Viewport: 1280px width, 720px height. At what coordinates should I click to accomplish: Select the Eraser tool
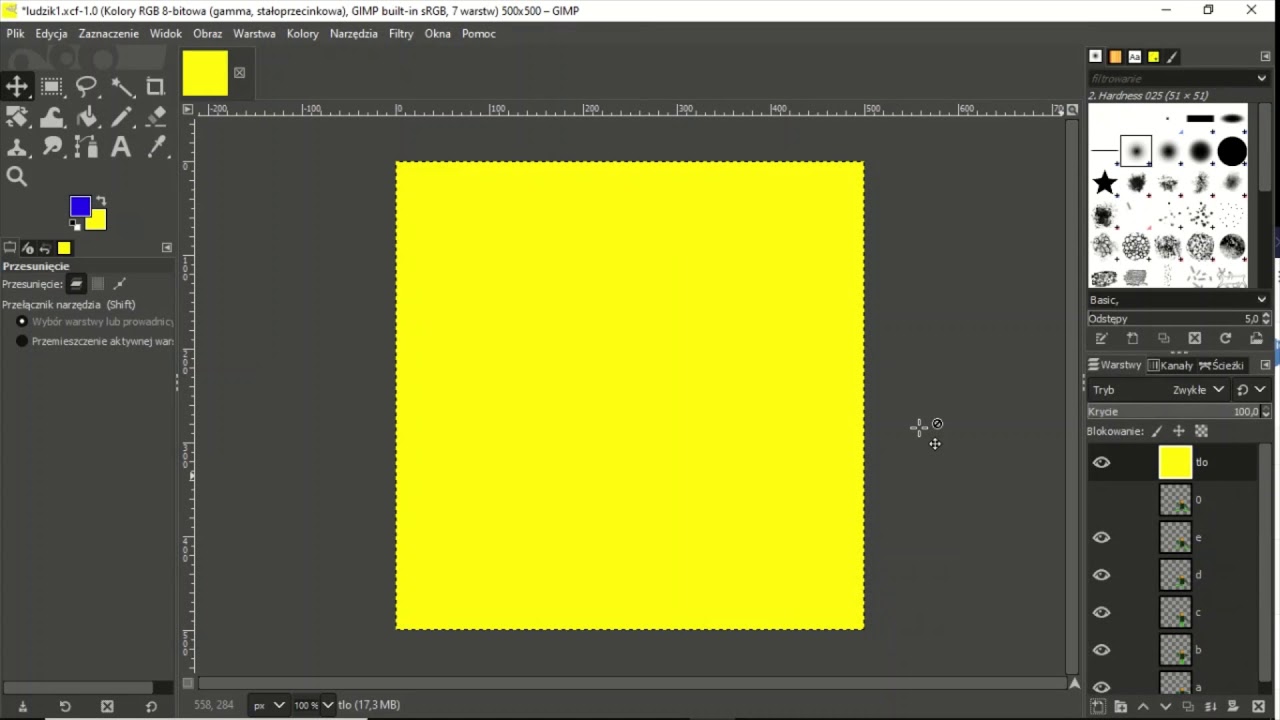(x=156, y=117)
